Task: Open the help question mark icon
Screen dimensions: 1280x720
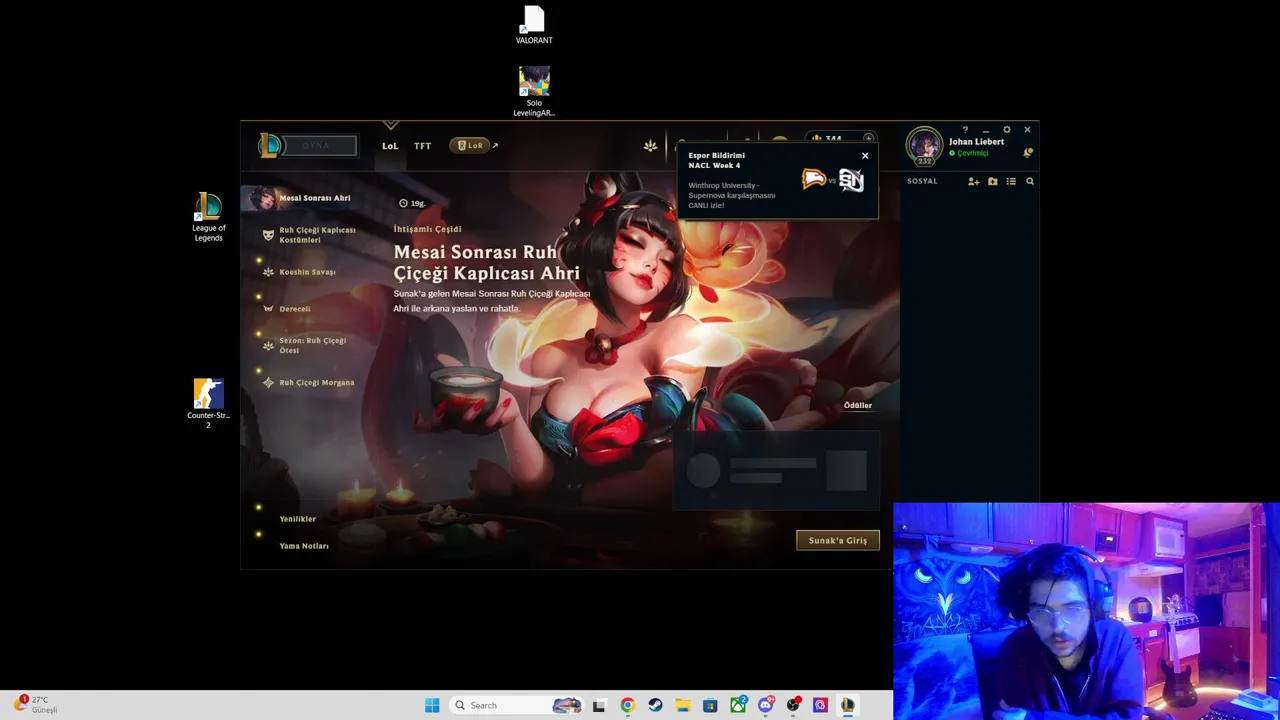Action: click(x=965, y=130)
